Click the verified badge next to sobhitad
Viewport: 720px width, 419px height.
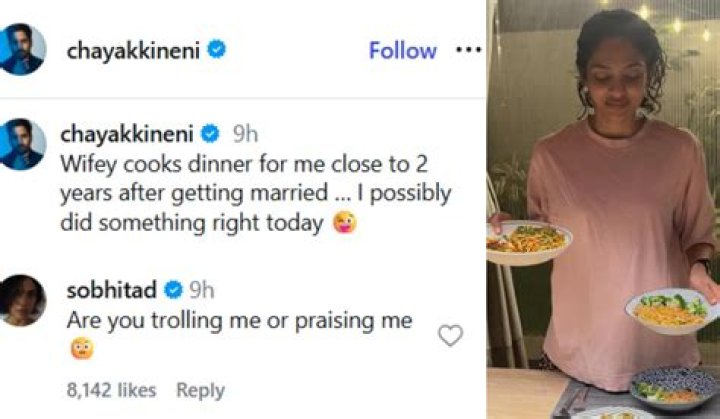pyautogui.click(x=174, y=290)
